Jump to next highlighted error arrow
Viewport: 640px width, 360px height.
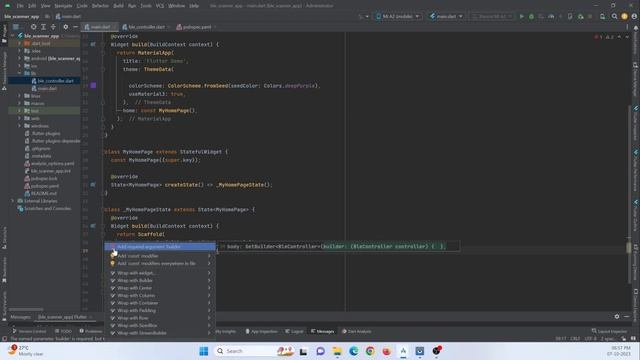click(x=627, y=37)
